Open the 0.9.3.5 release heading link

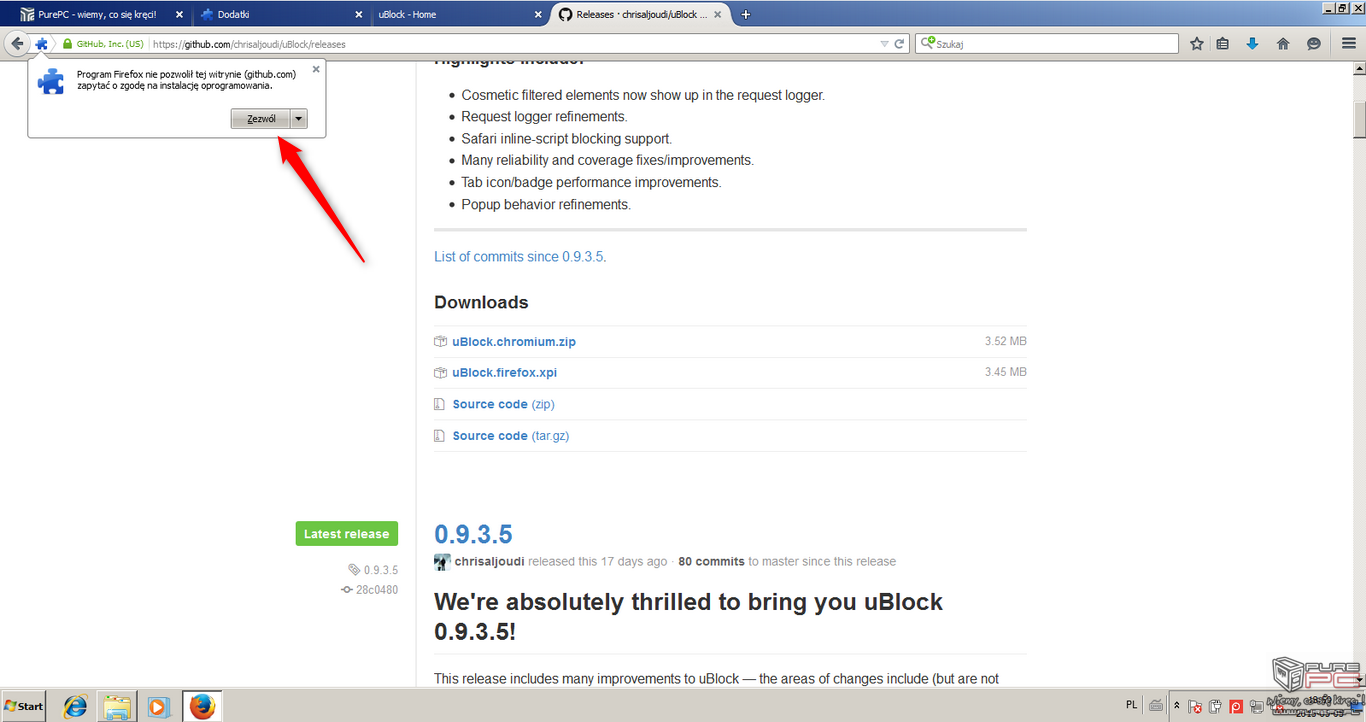pos(473,534)
